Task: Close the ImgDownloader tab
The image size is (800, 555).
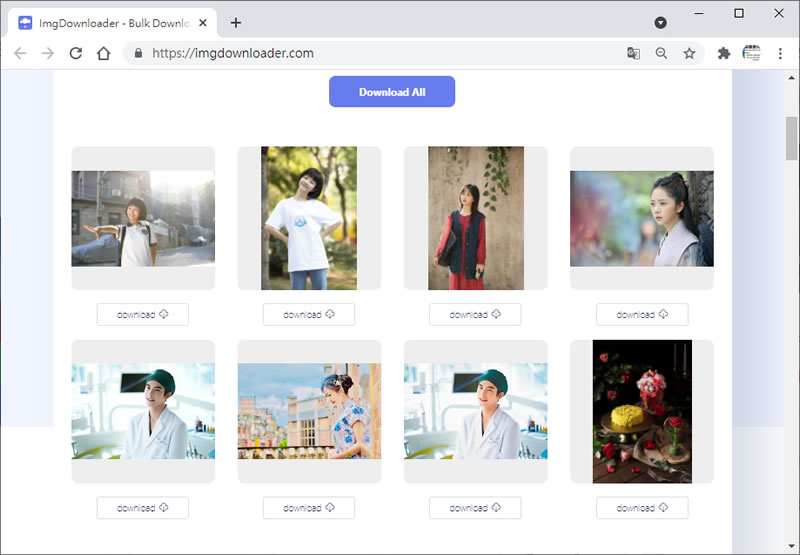Action: point(203,23)
